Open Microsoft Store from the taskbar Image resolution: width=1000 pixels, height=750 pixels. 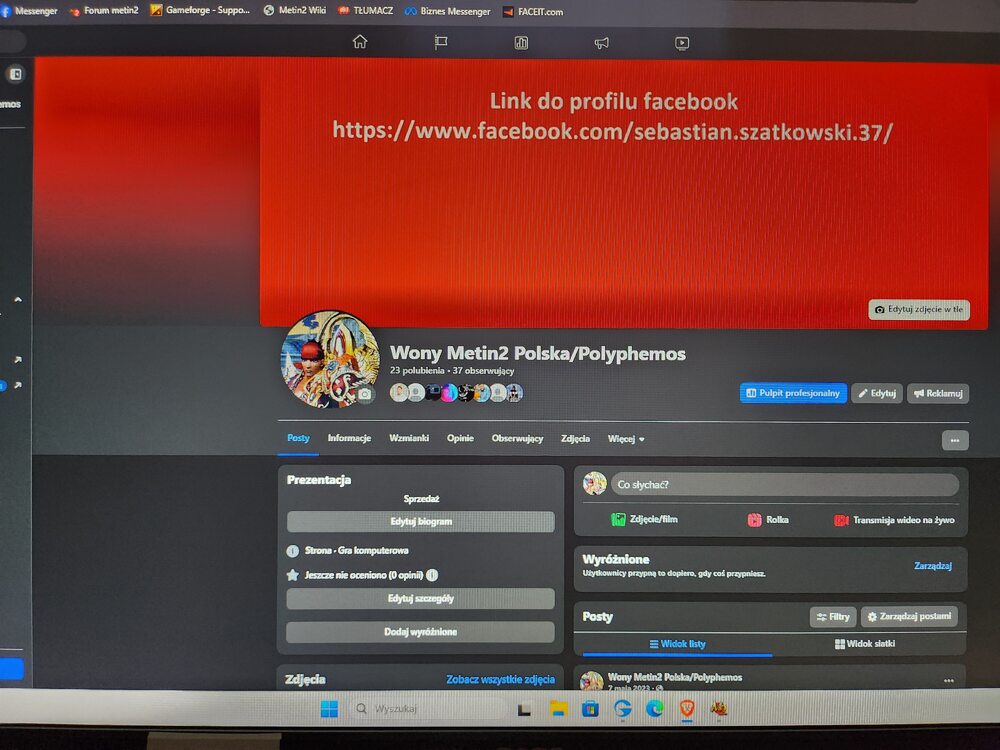click(x=591, y=709)
